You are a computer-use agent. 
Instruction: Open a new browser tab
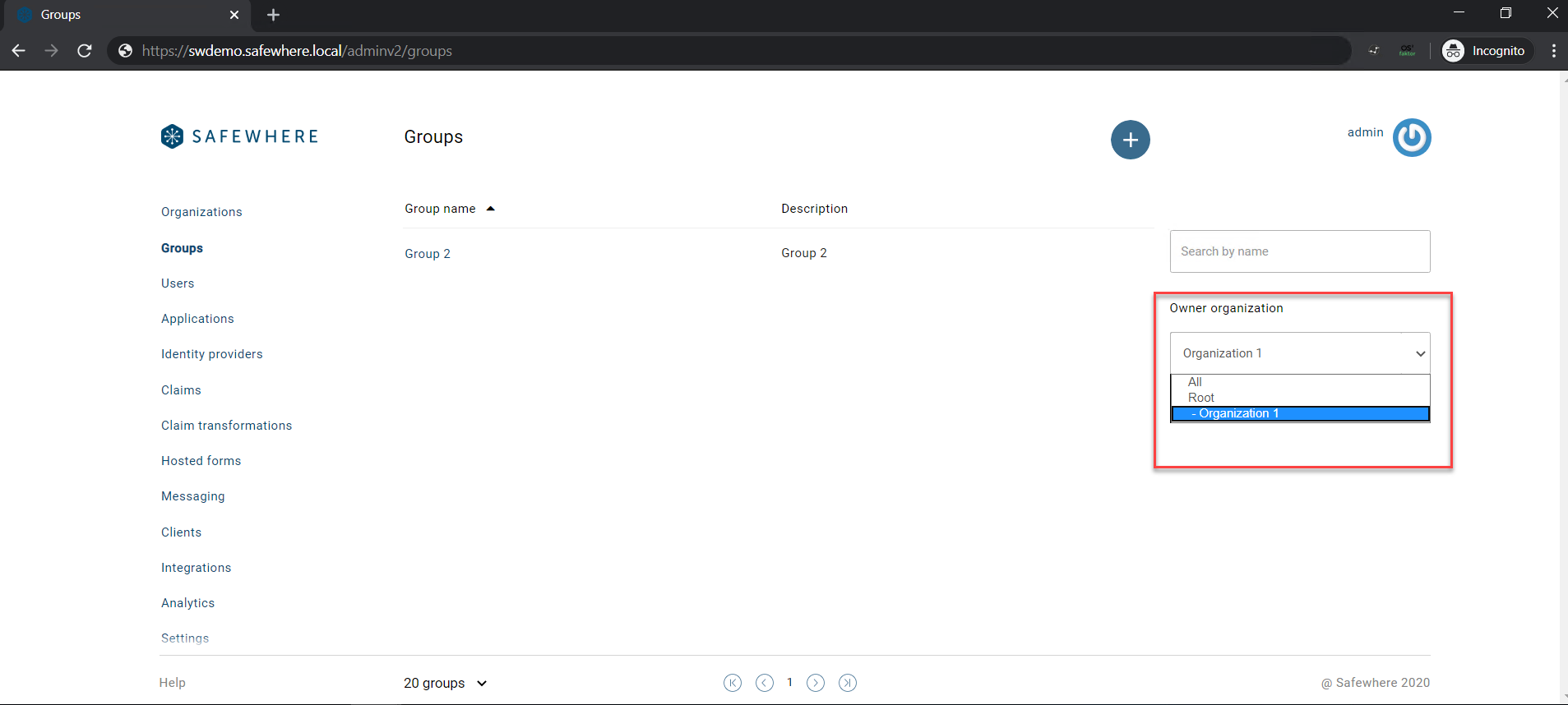coord(274,15)
